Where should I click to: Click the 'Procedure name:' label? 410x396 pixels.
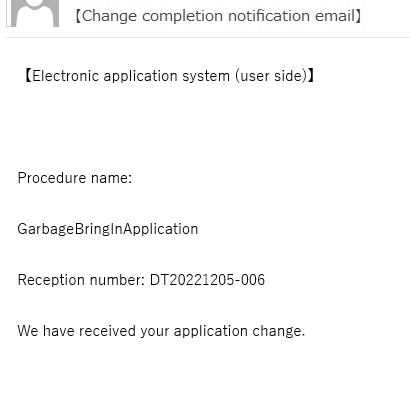[75, 178]
